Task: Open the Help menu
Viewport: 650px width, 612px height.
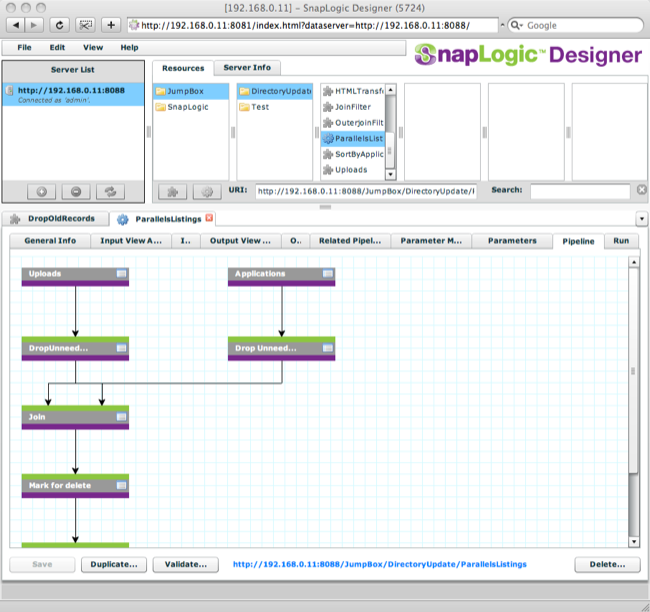Action: pyautogui.click(x=129, y=48)
